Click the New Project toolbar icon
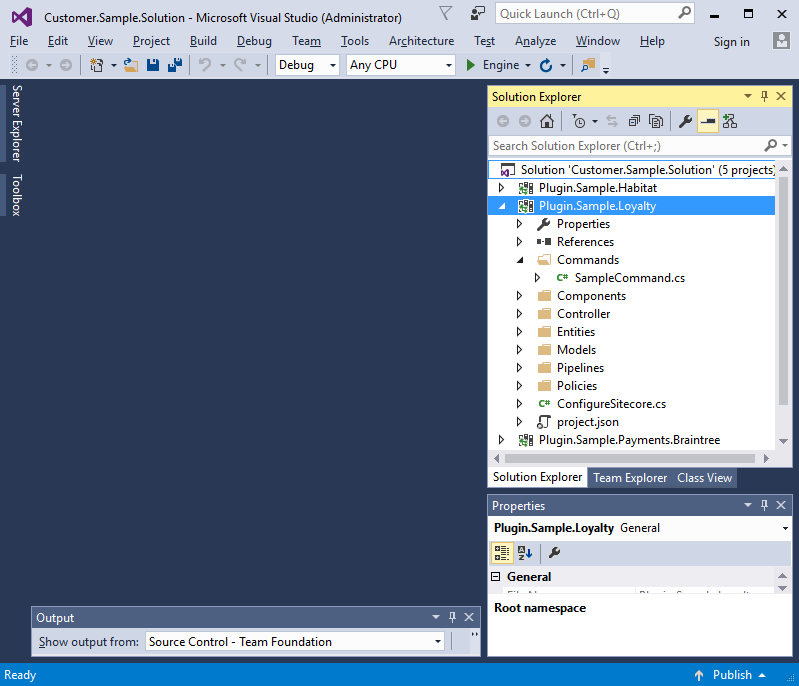The image size is (799, 686). [x=96, y=65]
